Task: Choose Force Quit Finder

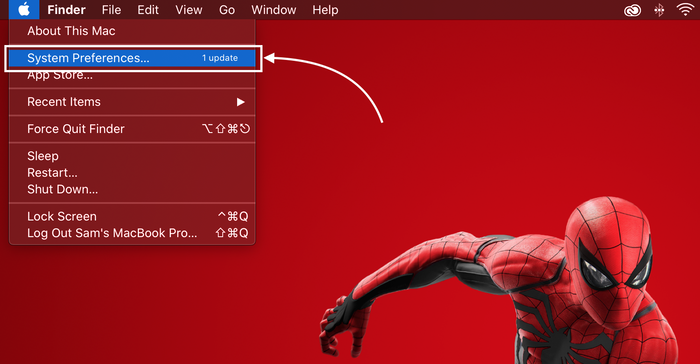Action: (132, 129)
